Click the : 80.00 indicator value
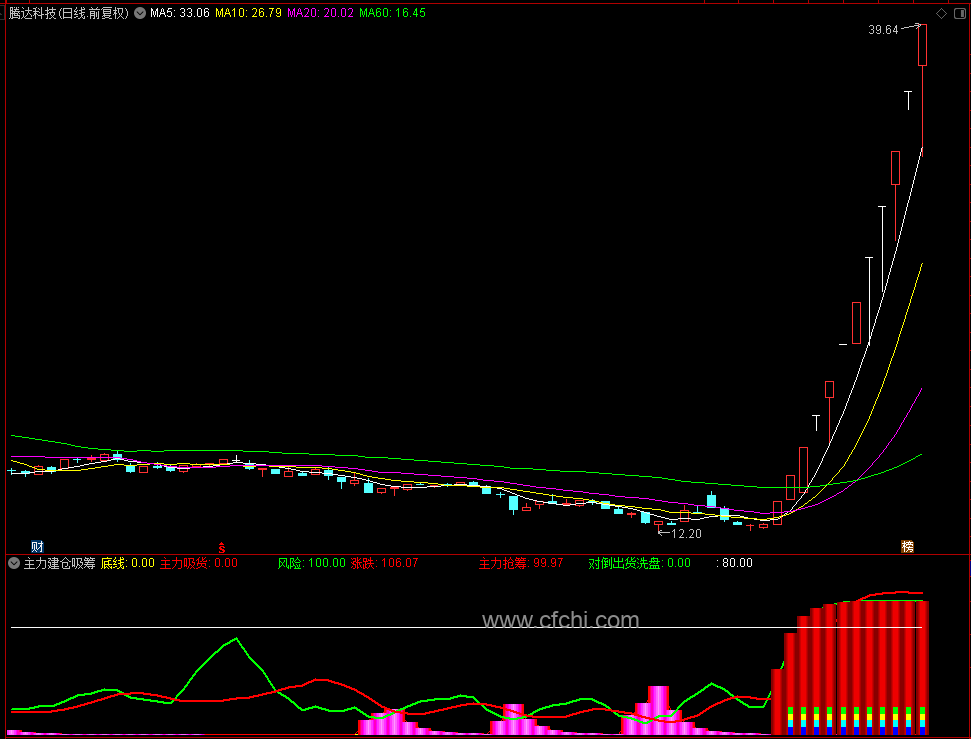Viewport: 971px width, 739px height. click(x=734, y=563)
